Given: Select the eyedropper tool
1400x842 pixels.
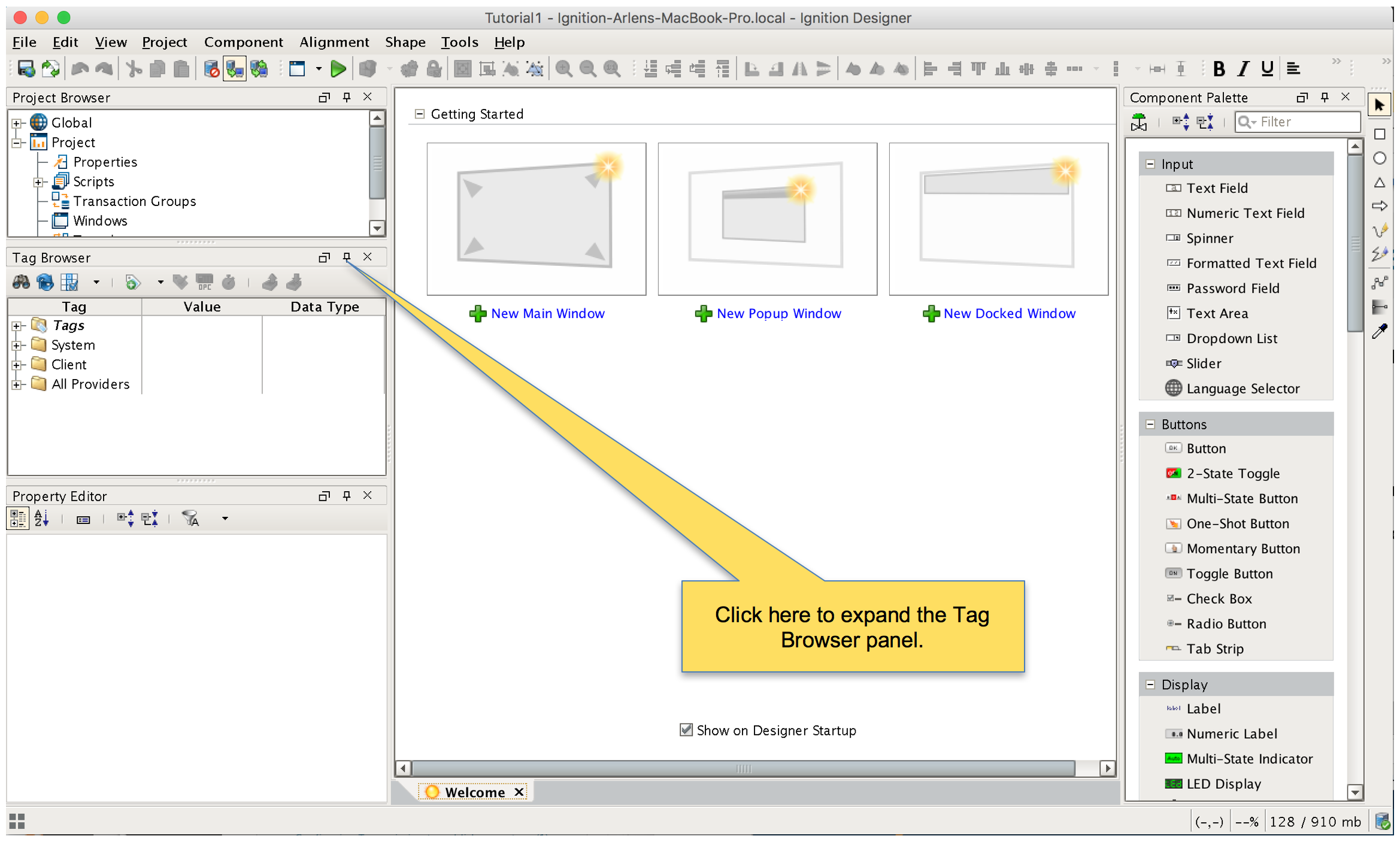Looking at the screenshot, I should 1380,331.
